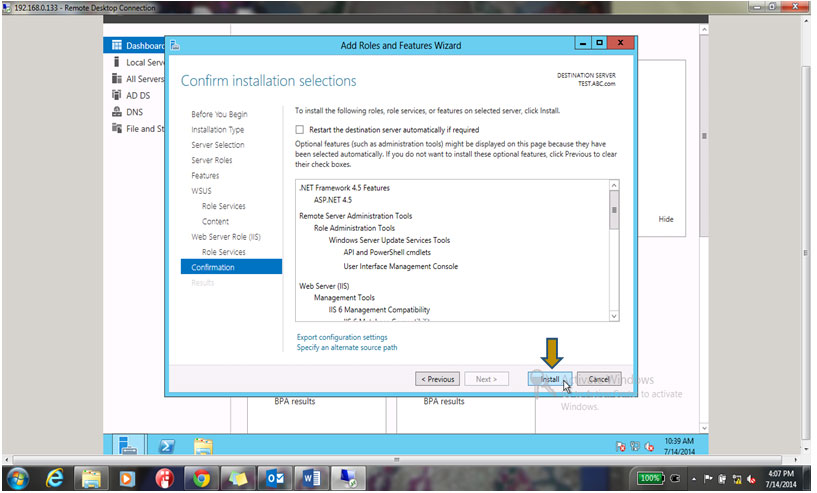The height and width of the screenshot is (493, 817).
Task: Open Outlook from host taskbar
Action: coord(275,478)
